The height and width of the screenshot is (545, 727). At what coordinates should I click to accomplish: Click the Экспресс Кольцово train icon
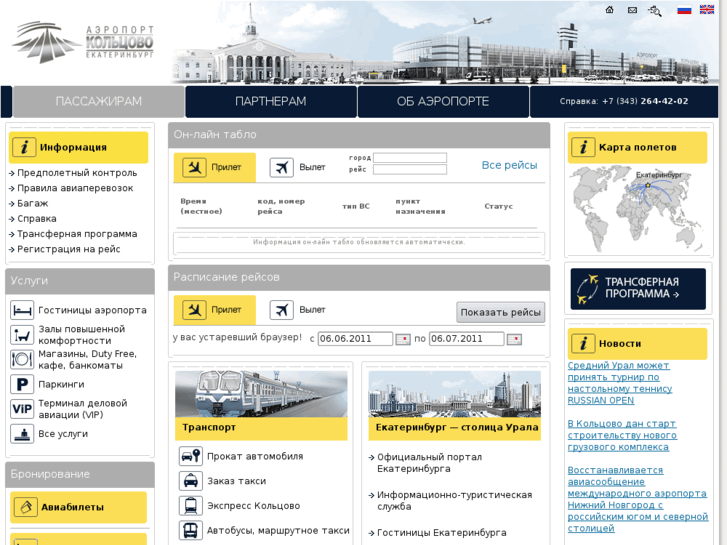(x=190, y=506)
